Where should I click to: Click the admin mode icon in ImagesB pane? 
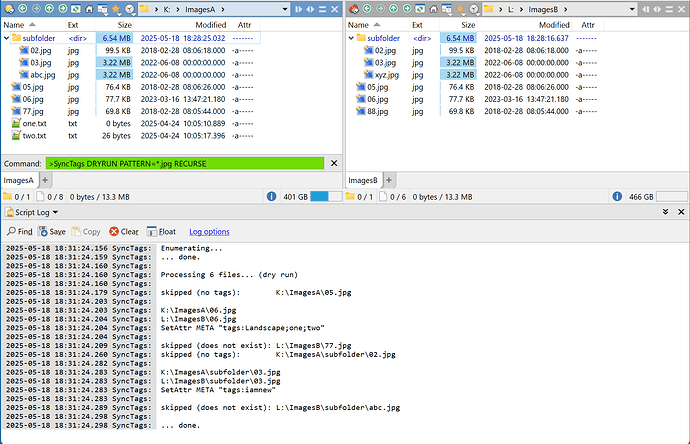[x=354, y=9]
